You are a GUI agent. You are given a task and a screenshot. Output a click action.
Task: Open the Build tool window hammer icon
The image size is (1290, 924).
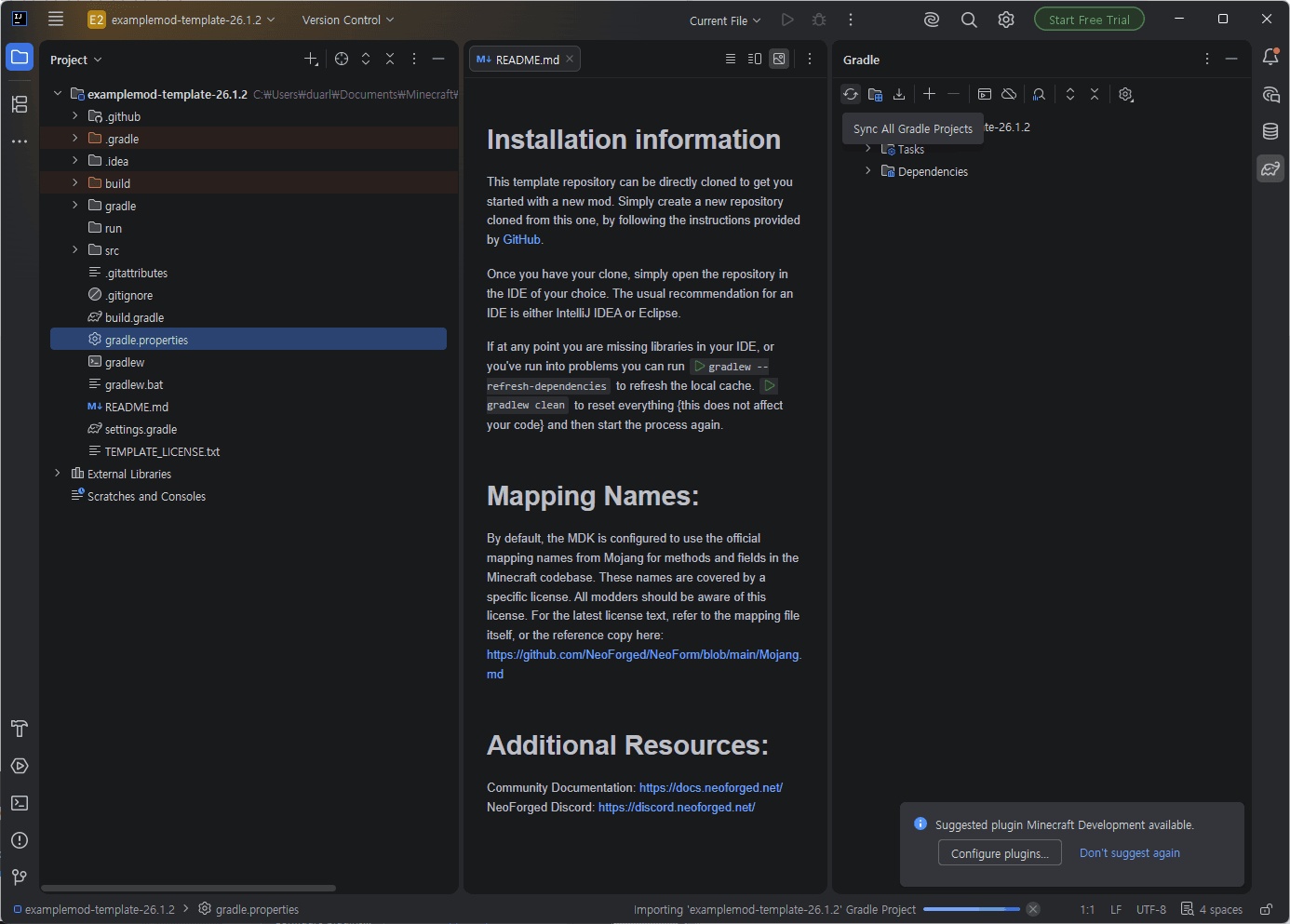coord(20,729)
